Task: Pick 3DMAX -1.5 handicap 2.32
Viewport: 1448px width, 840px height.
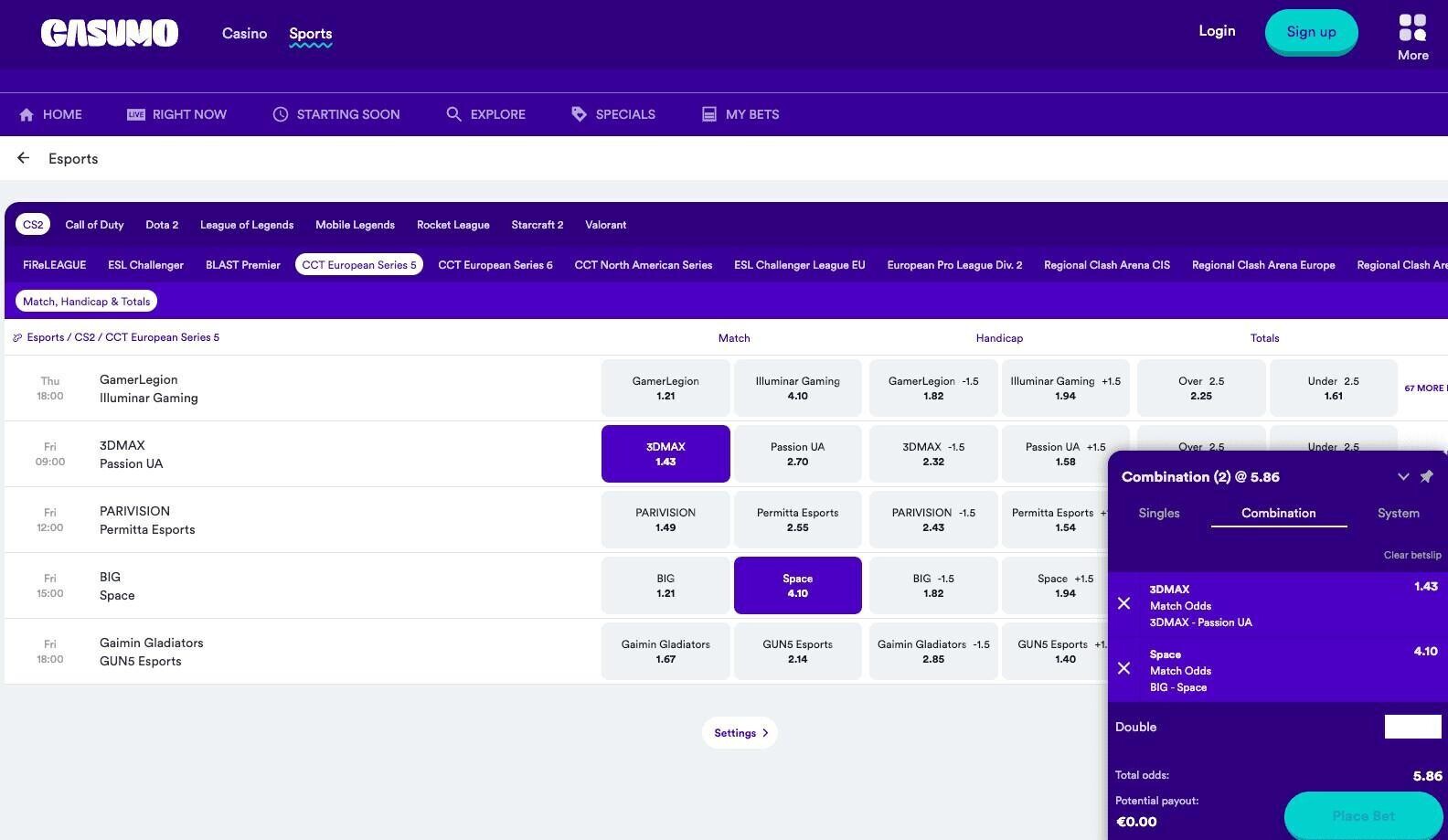Action: (933, 453)
